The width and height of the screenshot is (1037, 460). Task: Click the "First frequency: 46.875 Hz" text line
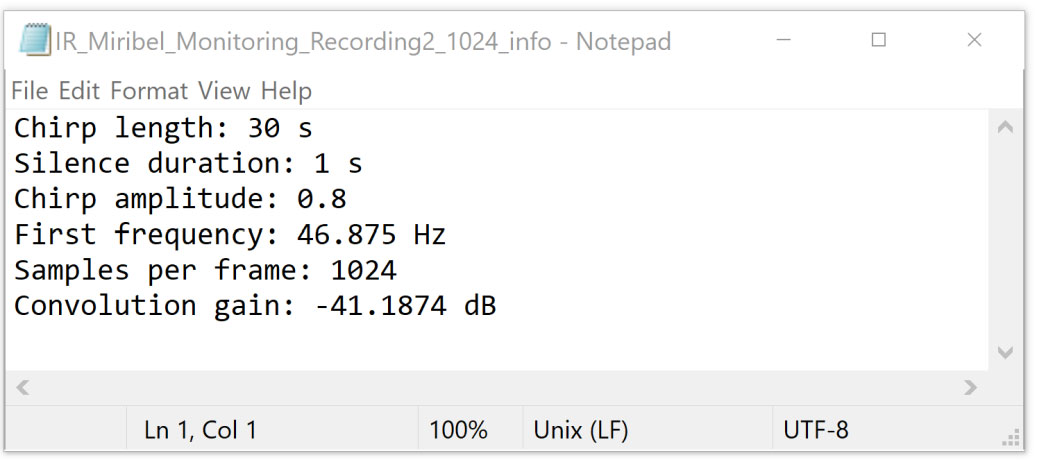(x=230, y=235)
